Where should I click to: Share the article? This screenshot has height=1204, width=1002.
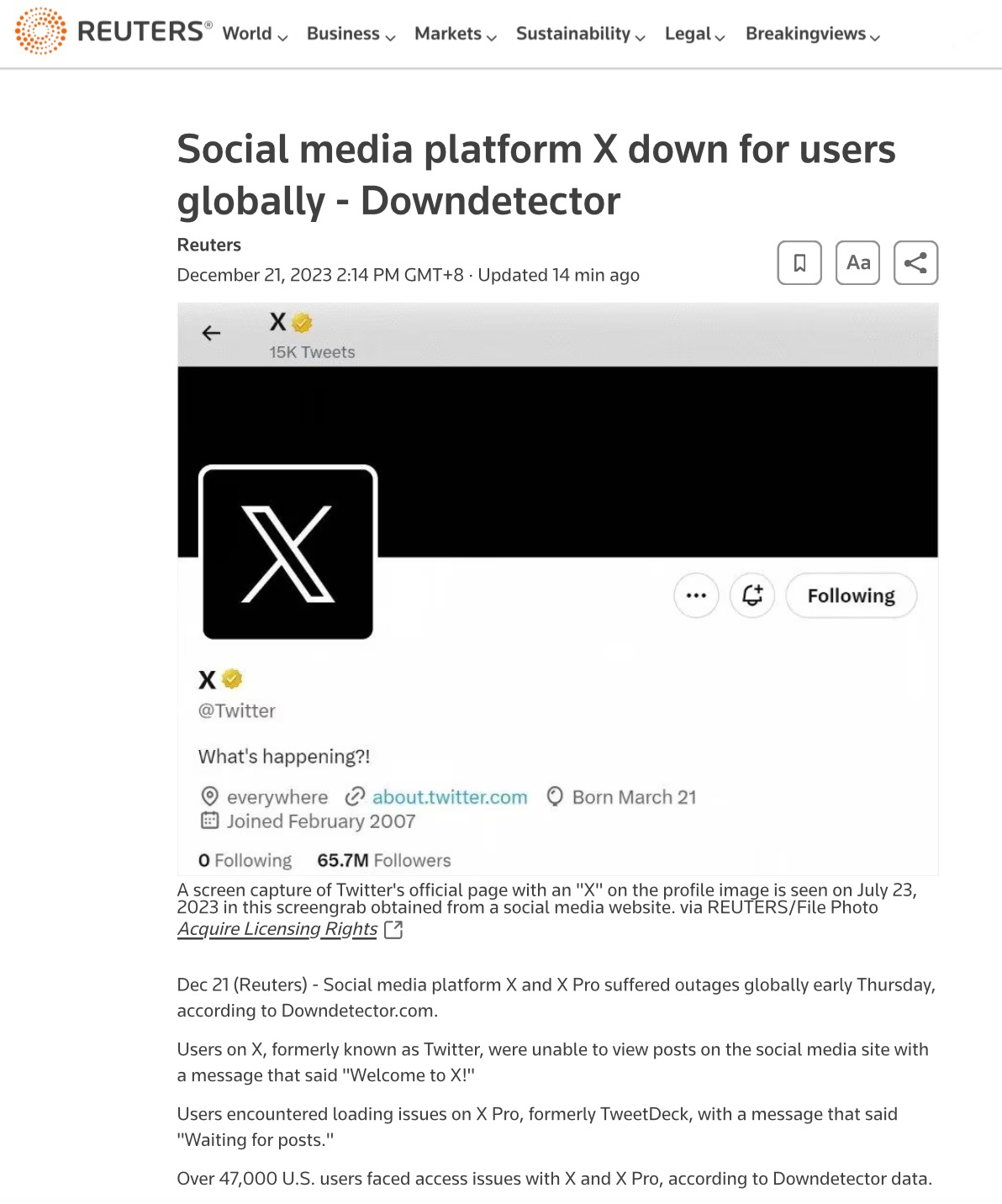pos(915,262)
